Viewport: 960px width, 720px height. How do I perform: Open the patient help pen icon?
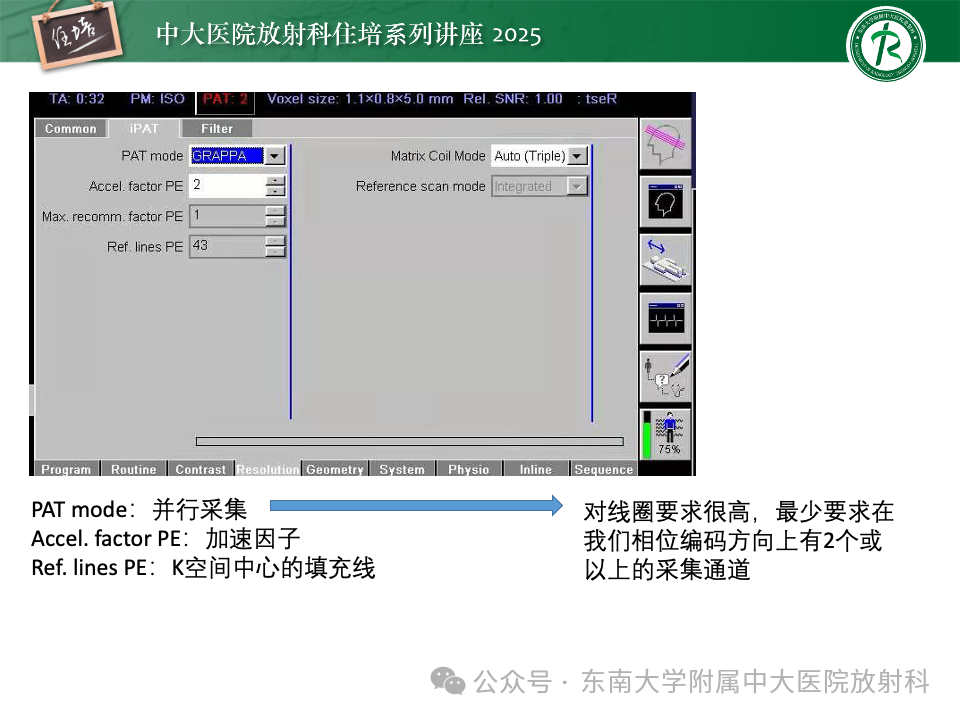665,377
